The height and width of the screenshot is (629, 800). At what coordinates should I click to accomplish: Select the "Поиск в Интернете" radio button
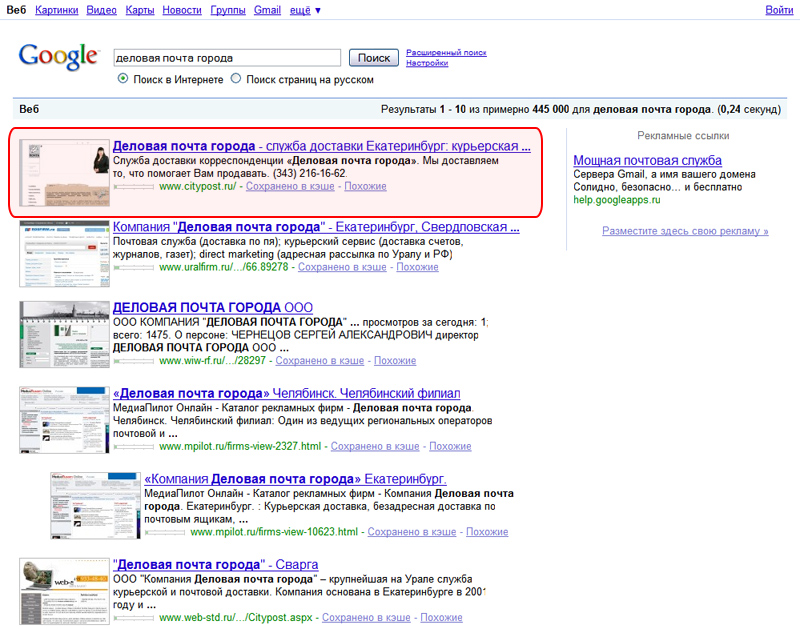point(123,79)
